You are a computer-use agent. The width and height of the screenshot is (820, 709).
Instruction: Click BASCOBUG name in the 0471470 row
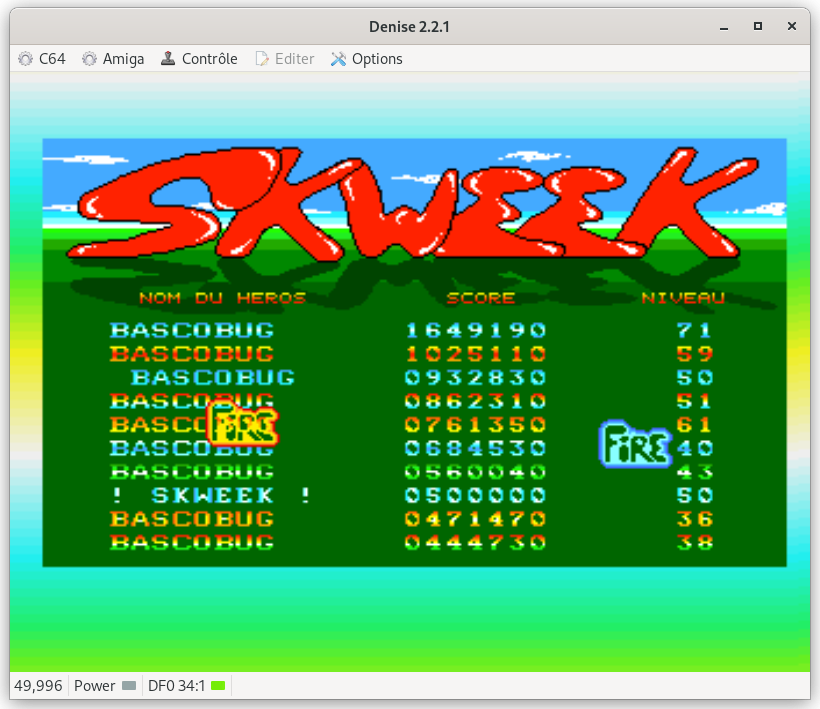tap(192, 519)
